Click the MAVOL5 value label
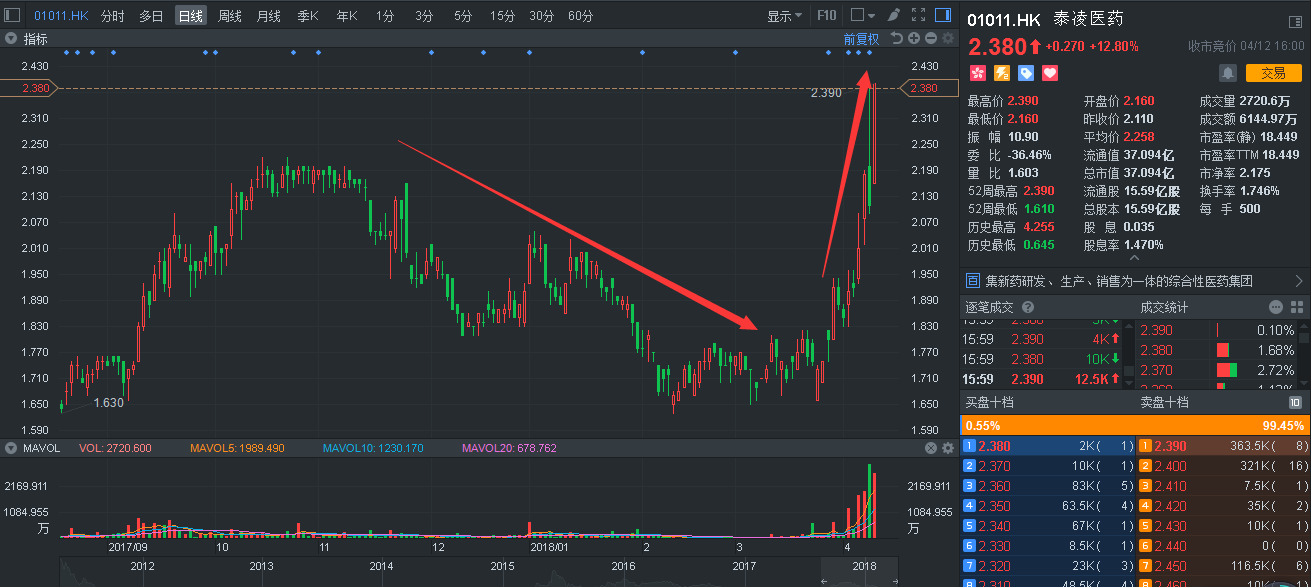 coord(237,448)
